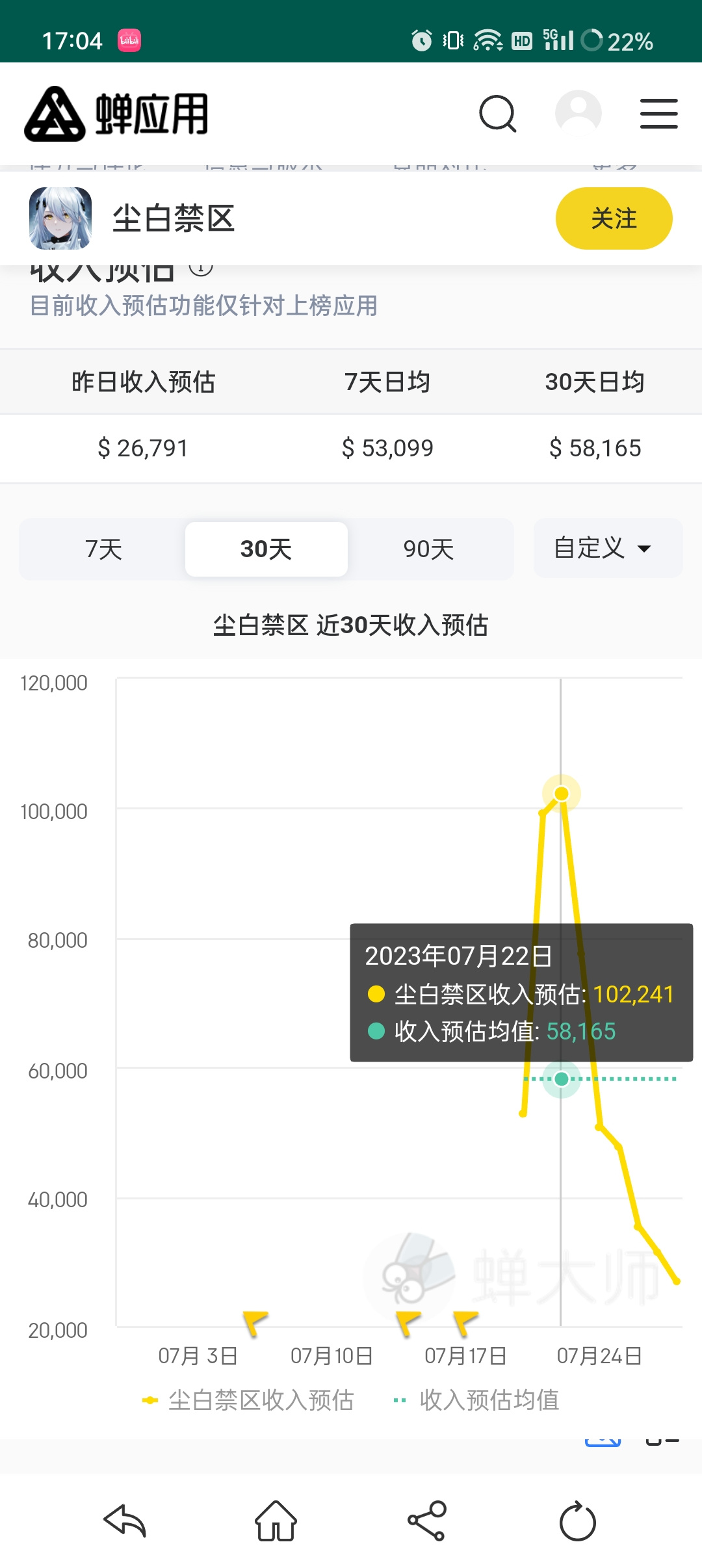Toggle the 尘白禁区收入预估 legend series

pos(248,1400)
